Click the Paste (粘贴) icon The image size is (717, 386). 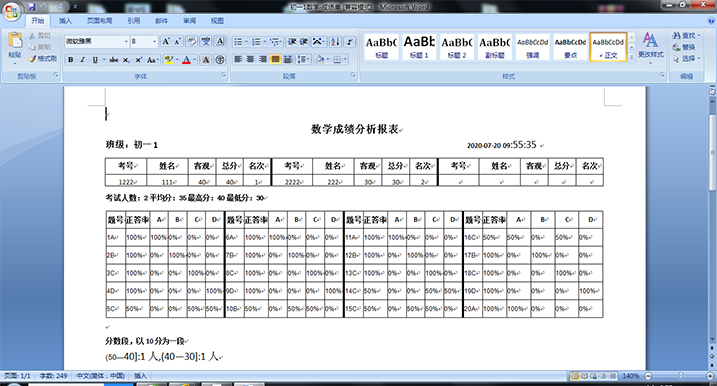pos(15,46)
